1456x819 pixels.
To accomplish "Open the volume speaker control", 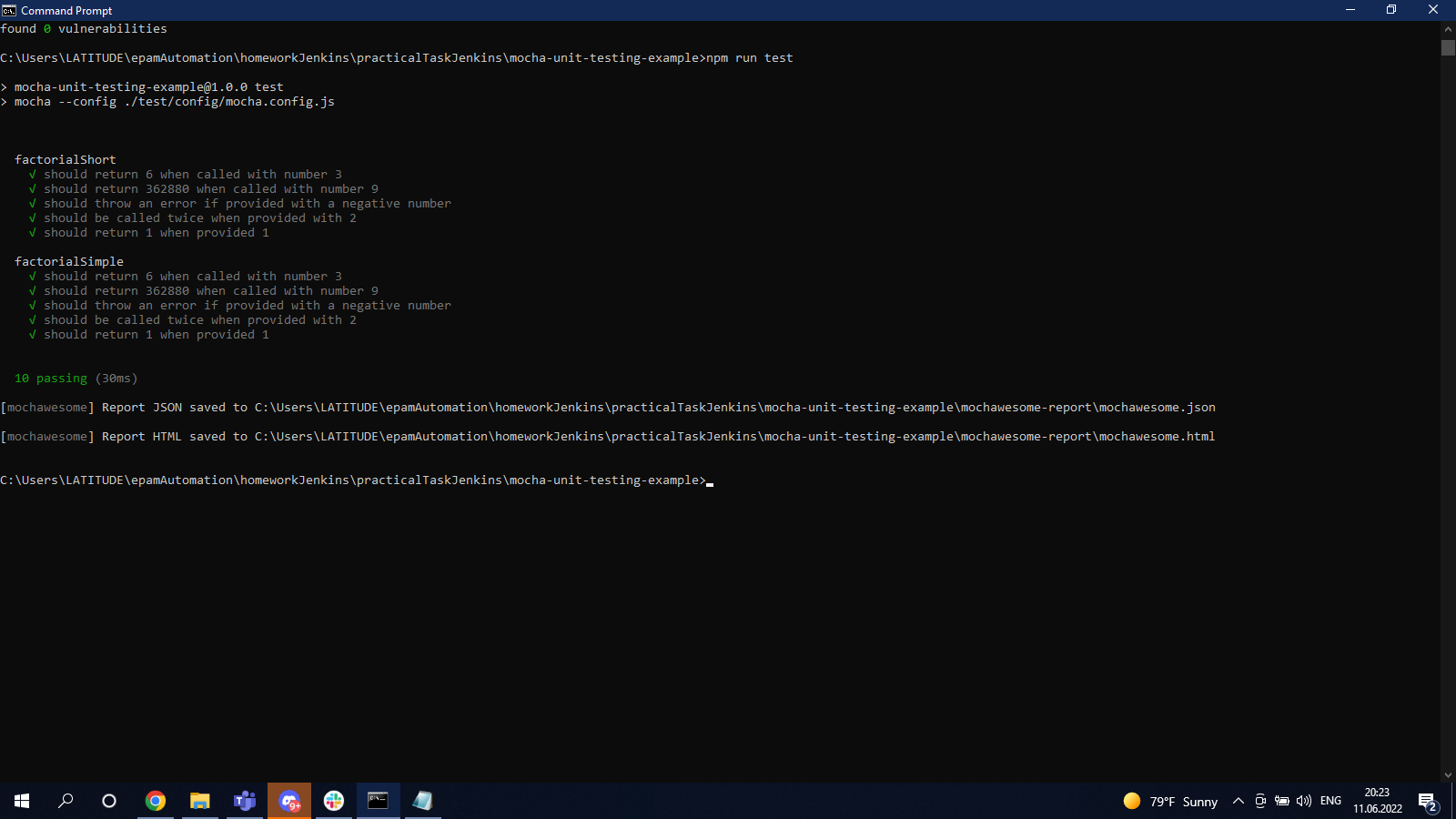I will [1304, 801].
